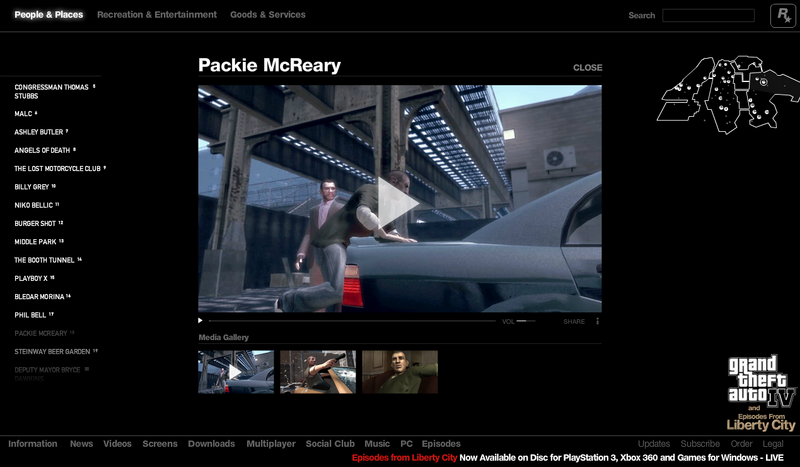800x467 pixels.
Task: Click the video progress seek bar
Action: tap(352, 321)
